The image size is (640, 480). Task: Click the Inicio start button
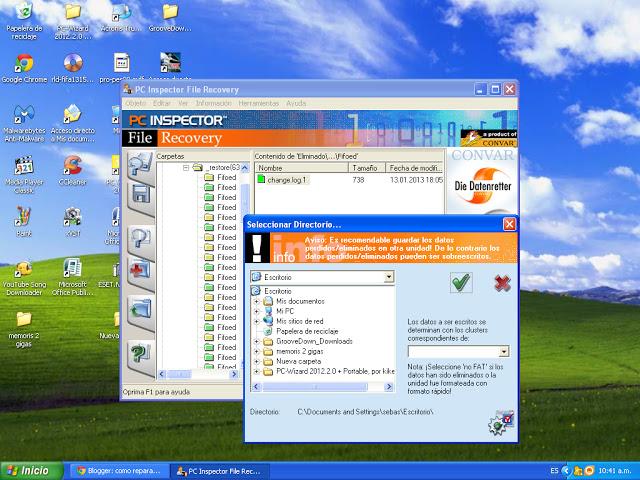29,469
